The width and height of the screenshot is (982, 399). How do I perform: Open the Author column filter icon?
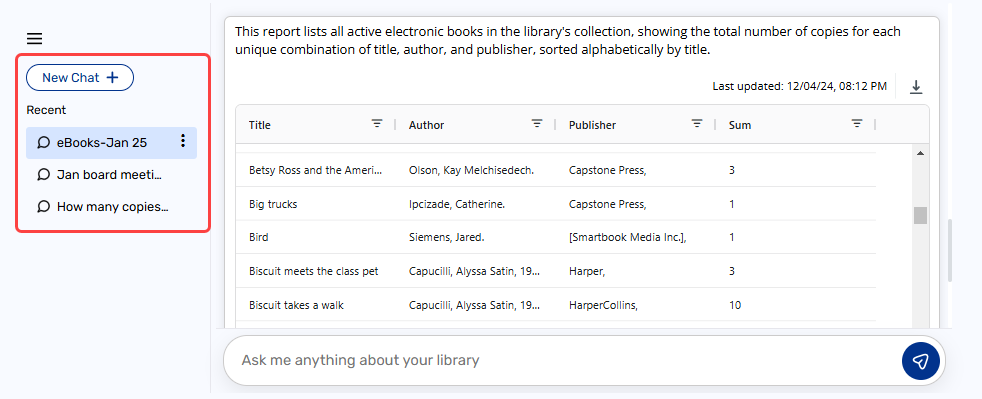click(537, 123)
